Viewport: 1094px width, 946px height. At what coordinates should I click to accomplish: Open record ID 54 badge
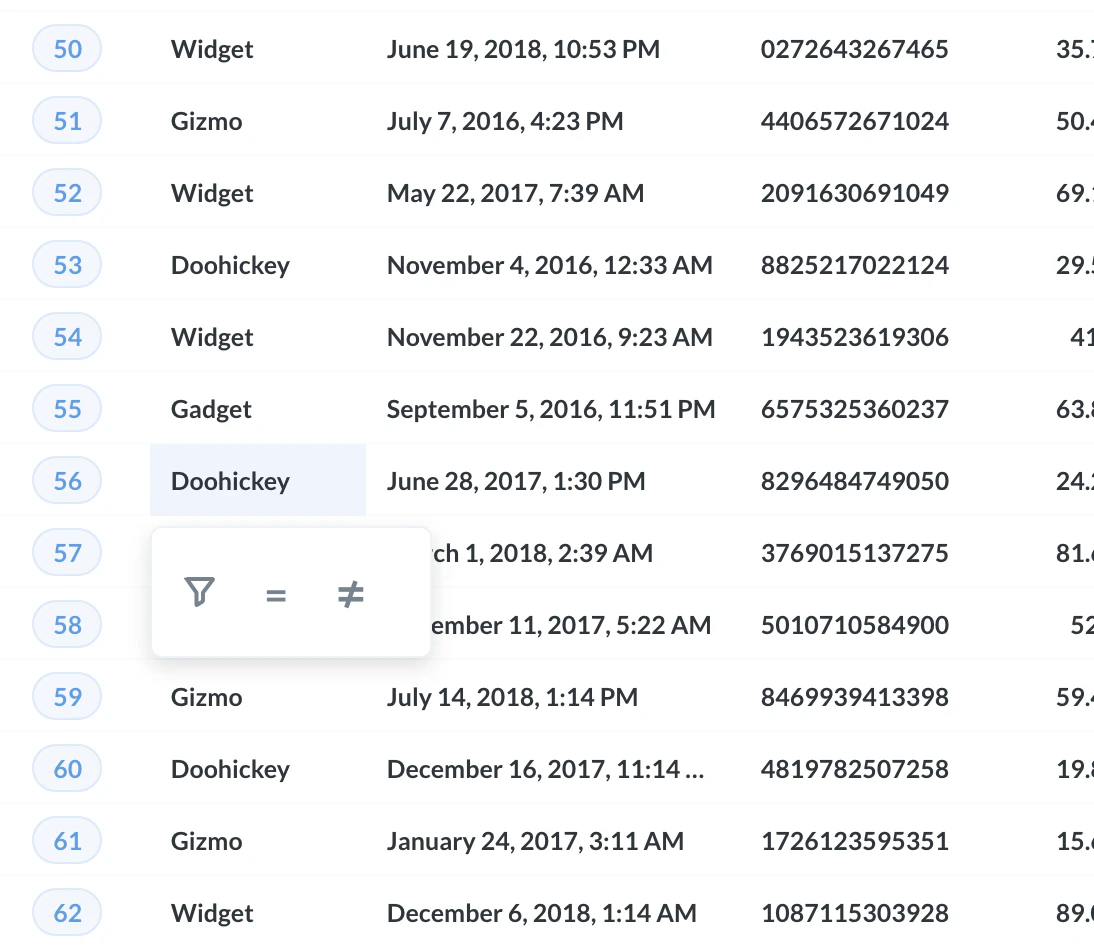pos(67,337)
